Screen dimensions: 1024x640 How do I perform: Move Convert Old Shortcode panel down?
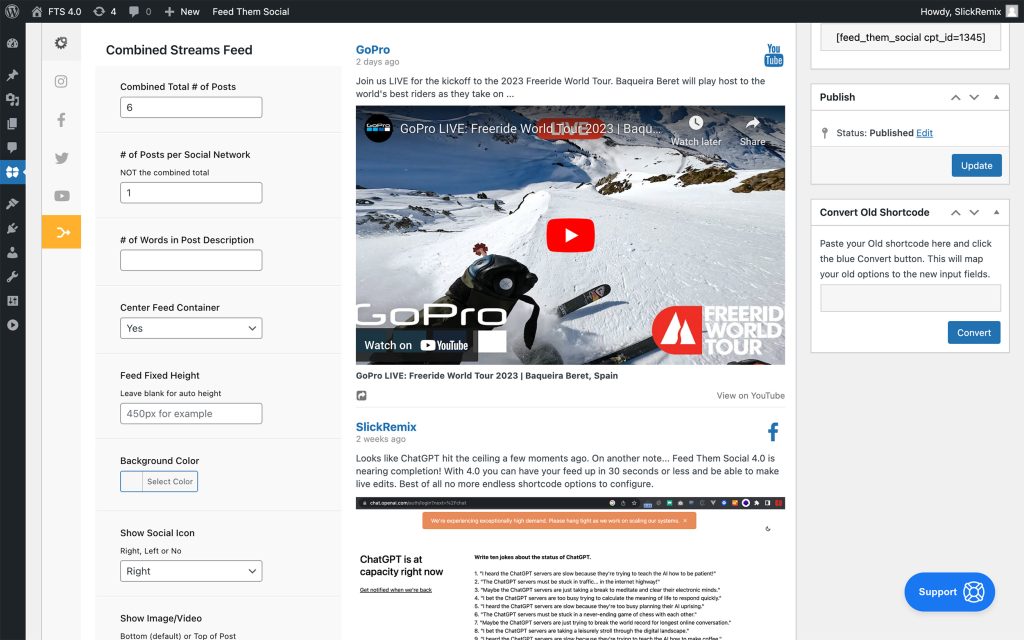click(x=974, y=212)
